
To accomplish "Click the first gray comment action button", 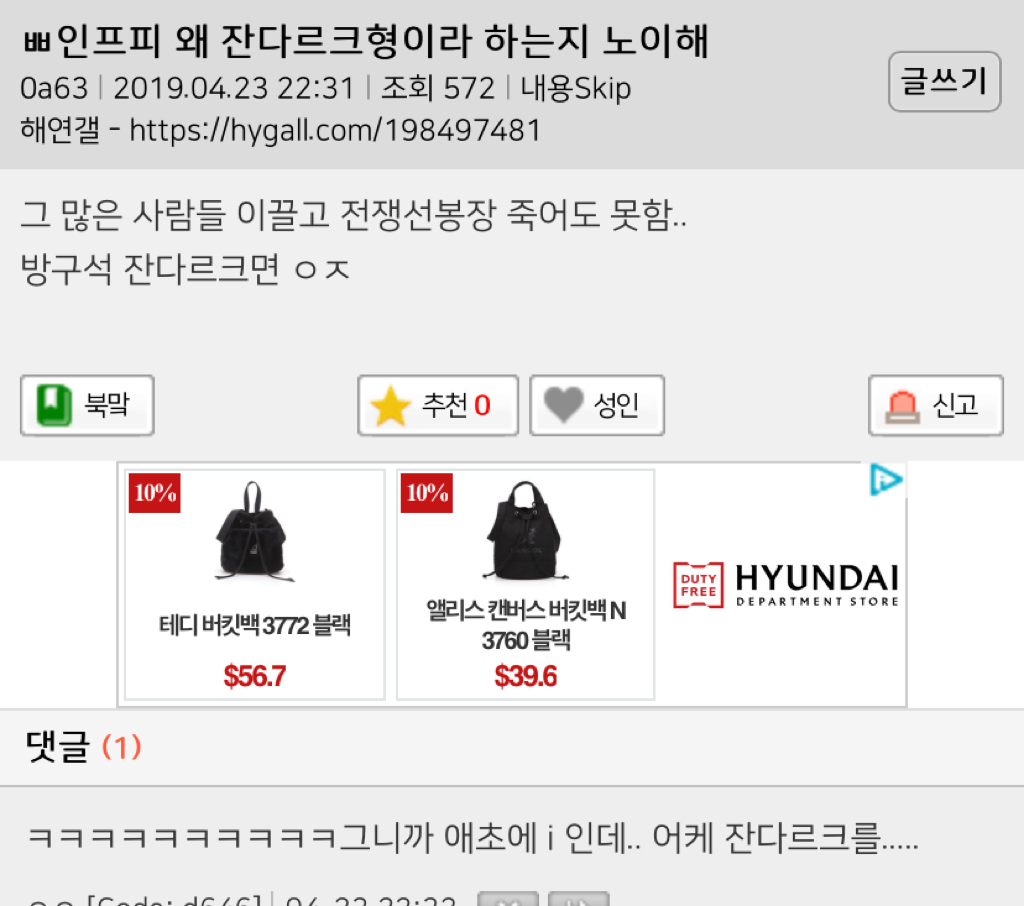I will pyautogui.click(x=508, y=898).
